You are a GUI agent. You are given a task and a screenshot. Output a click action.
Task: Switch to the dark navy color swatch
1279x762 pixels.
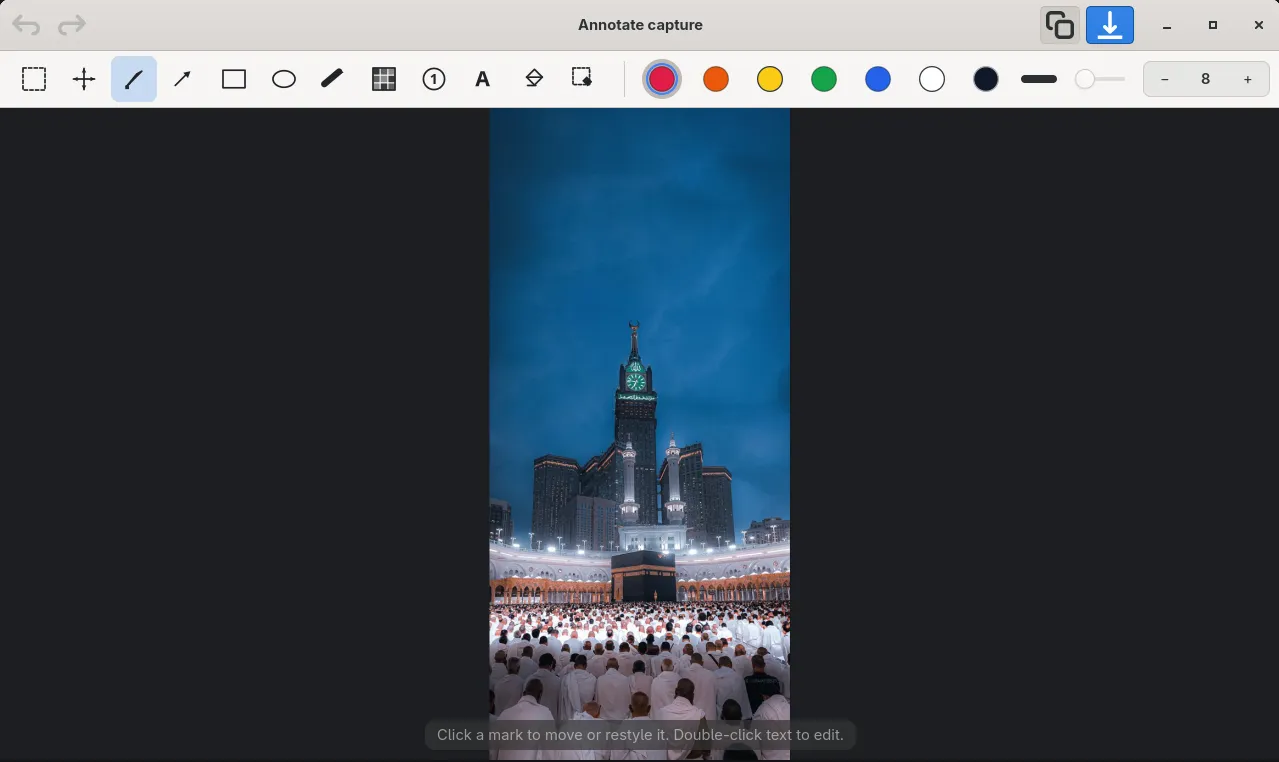(986, 79)
